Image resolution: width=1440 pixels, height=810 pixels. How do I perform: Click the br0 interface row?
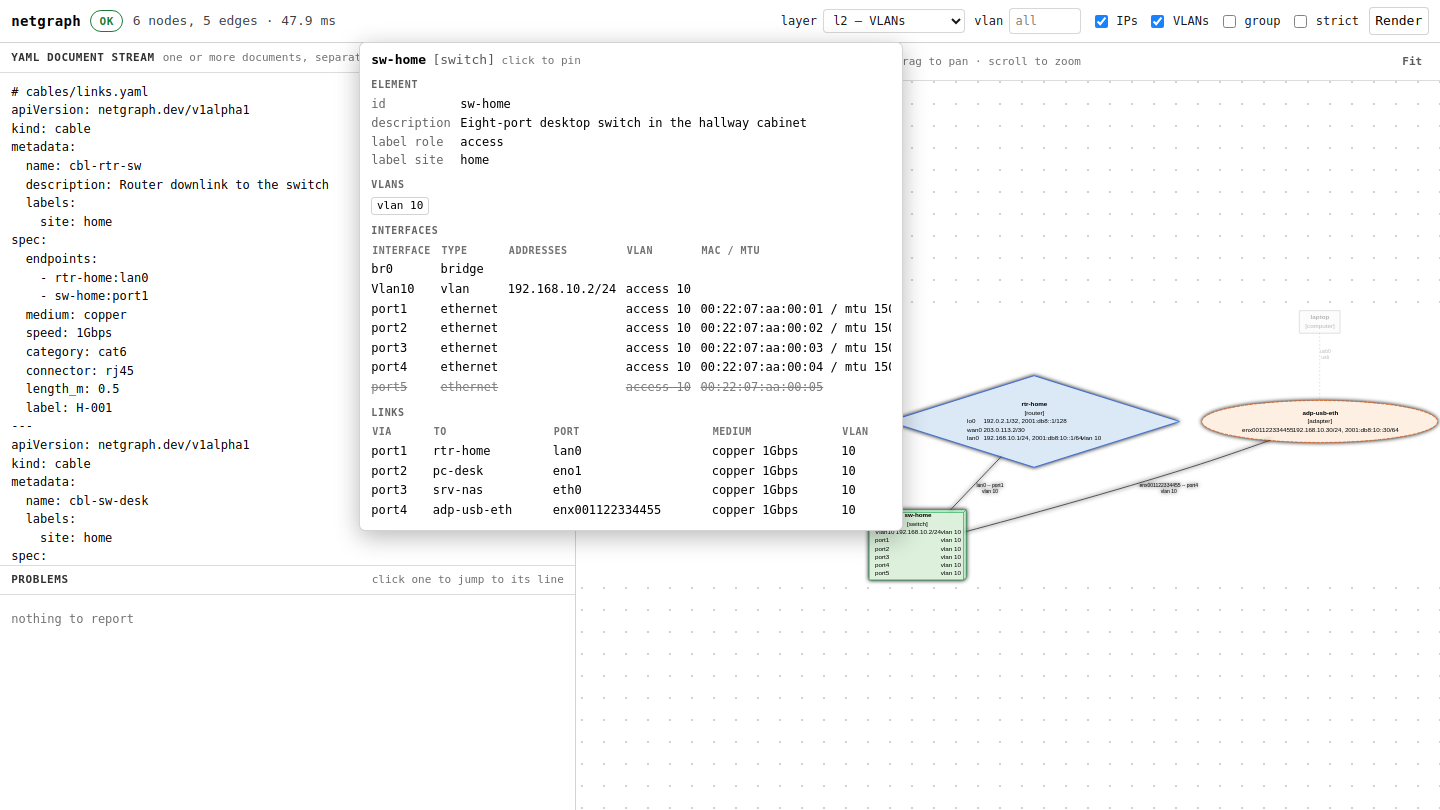(630, 269)
